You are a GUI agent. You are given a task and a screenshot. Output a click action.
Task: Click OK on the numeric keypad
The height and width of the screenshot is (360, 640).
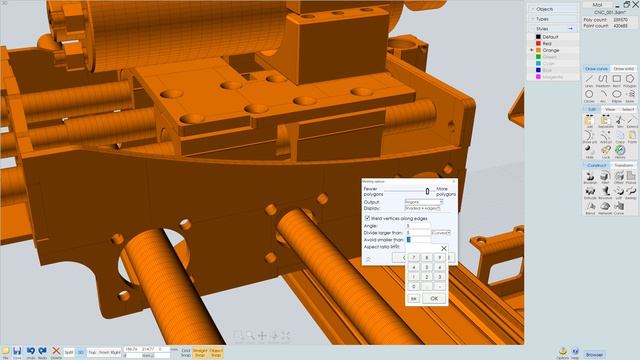click(x=434, y=298)
